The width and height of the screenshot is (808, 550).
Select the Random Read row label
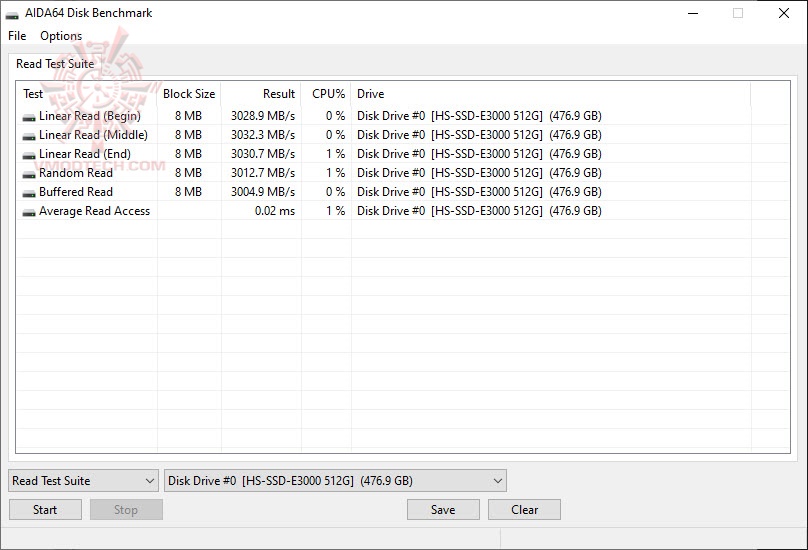pos(76,173)
